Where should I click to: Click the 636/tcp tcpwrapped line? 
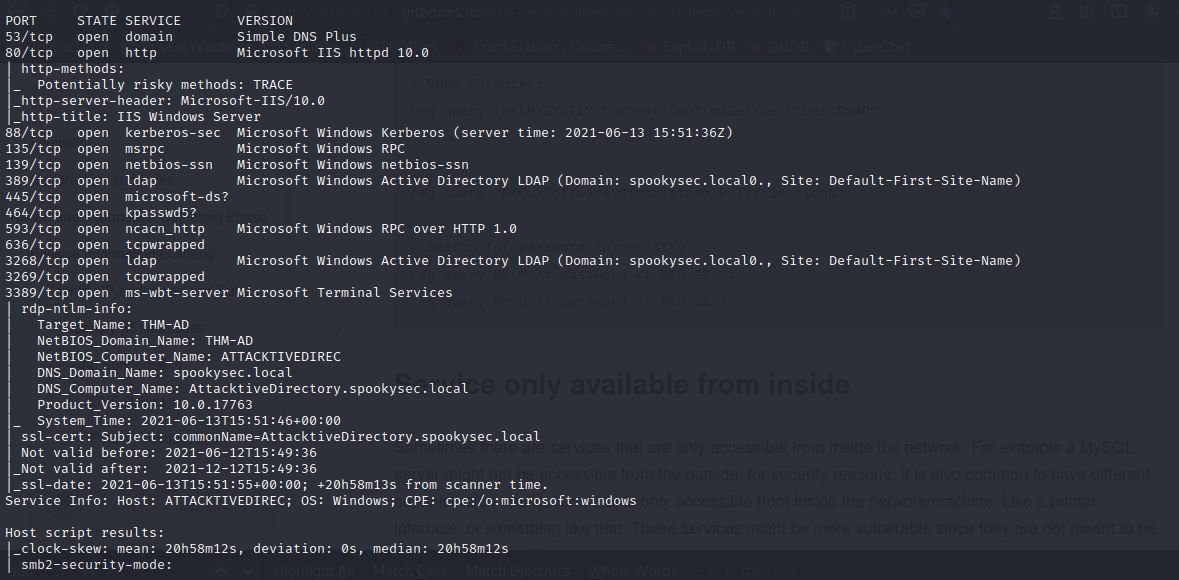[105, 244]
